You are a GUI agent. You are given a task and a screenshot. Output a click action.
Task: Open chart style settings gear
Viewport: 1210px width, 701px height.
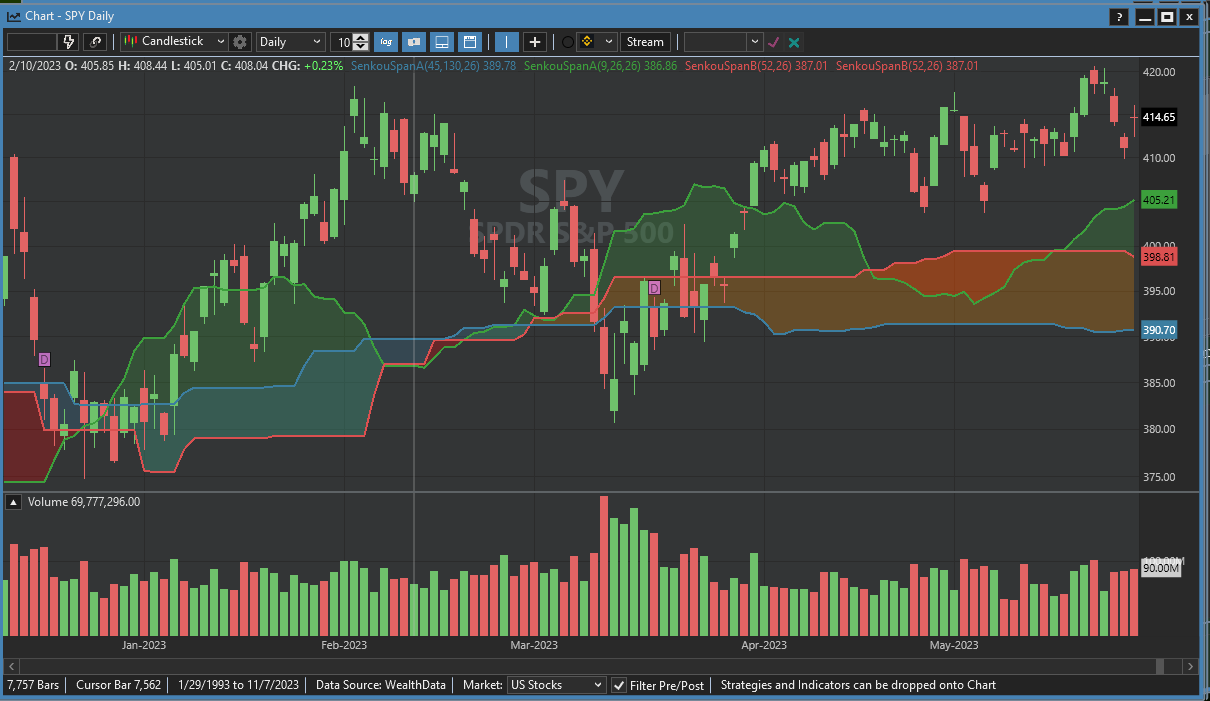240,42
